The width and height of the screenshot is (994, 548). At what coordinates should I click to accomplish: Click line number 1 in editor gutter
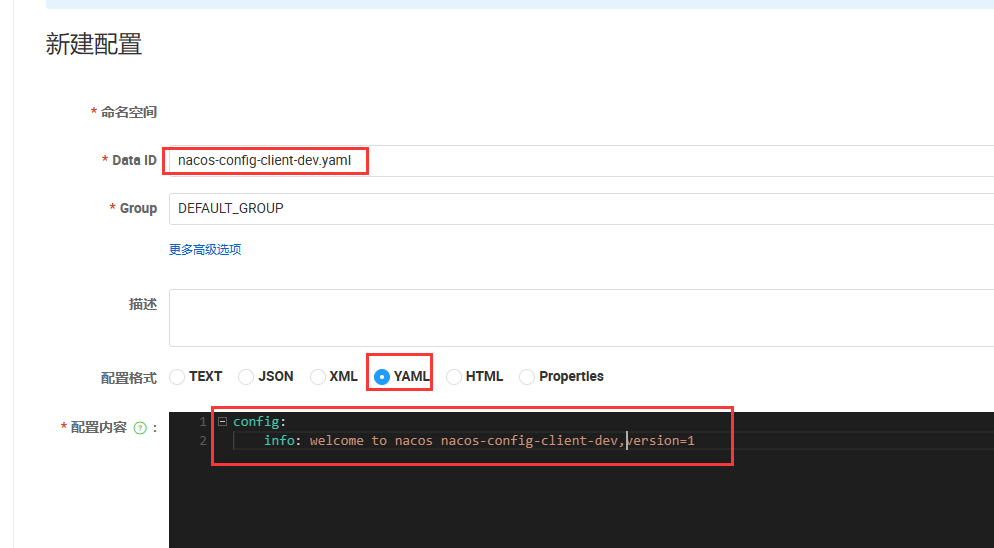tap(203, 422)
